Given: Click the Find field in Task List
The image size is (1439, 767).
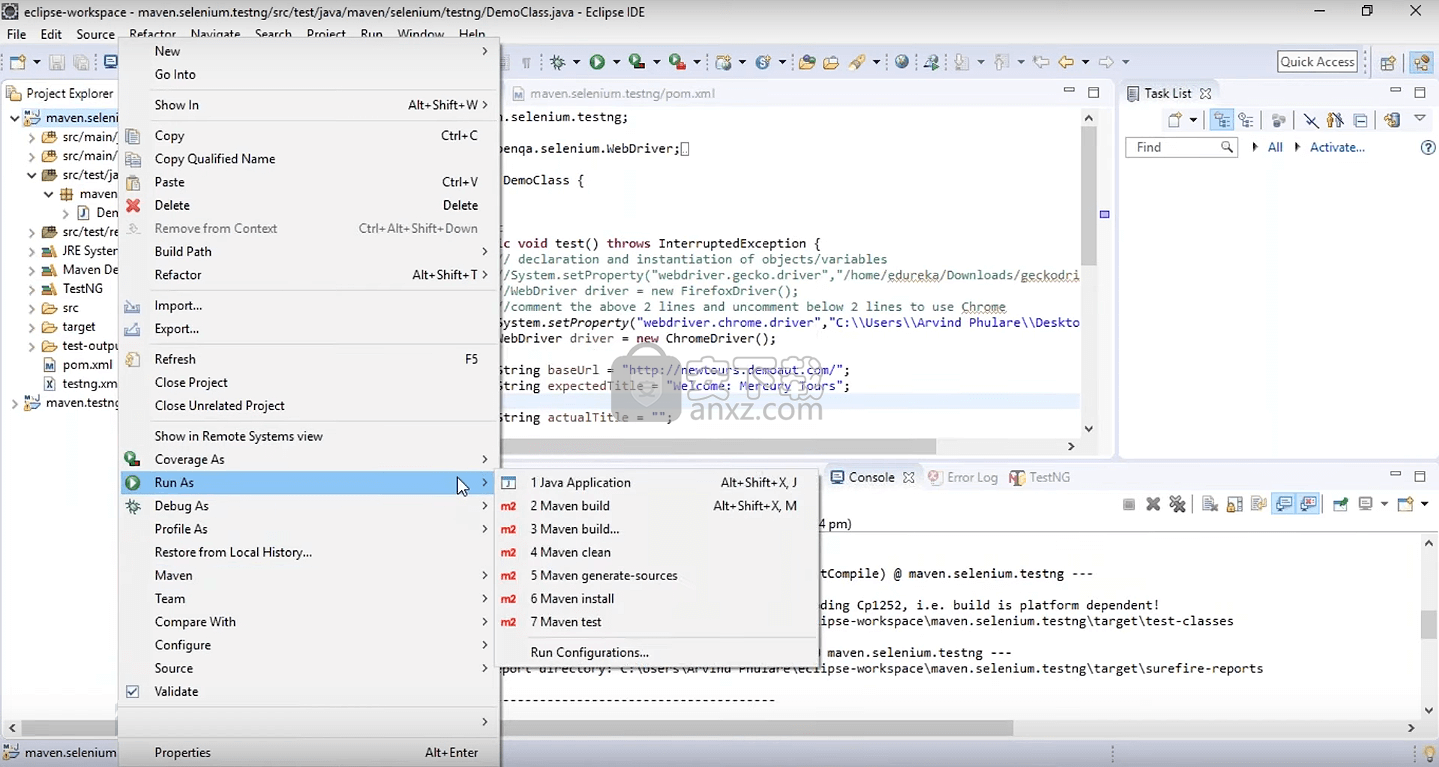Looking at the screenshot, I should pyautogui.click(x=1182, y=147).
